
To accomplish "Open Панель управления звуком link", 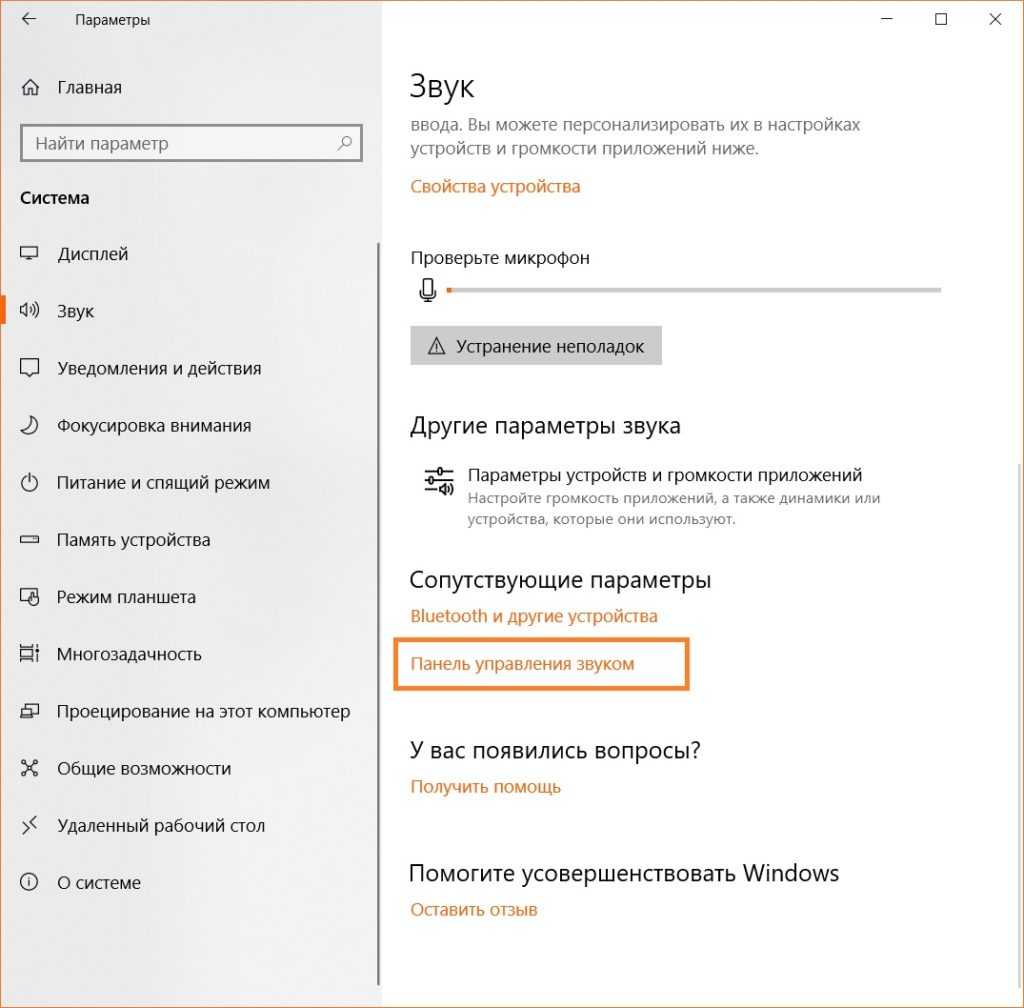I will pos(522,664).
